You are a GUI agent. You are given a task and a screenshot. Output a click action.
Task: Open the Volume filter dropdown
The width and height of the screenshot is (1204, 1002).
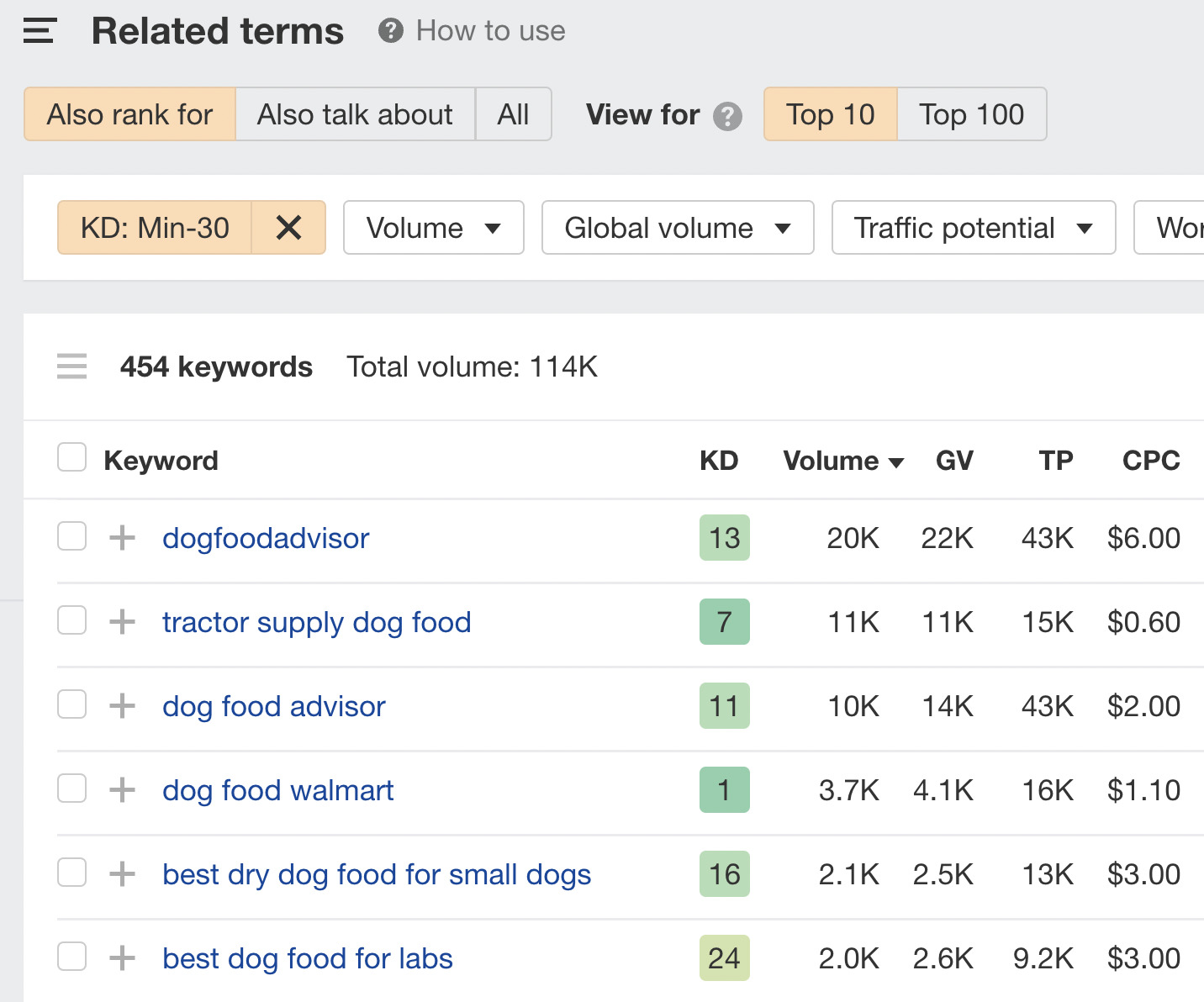(x=433, y=227)
